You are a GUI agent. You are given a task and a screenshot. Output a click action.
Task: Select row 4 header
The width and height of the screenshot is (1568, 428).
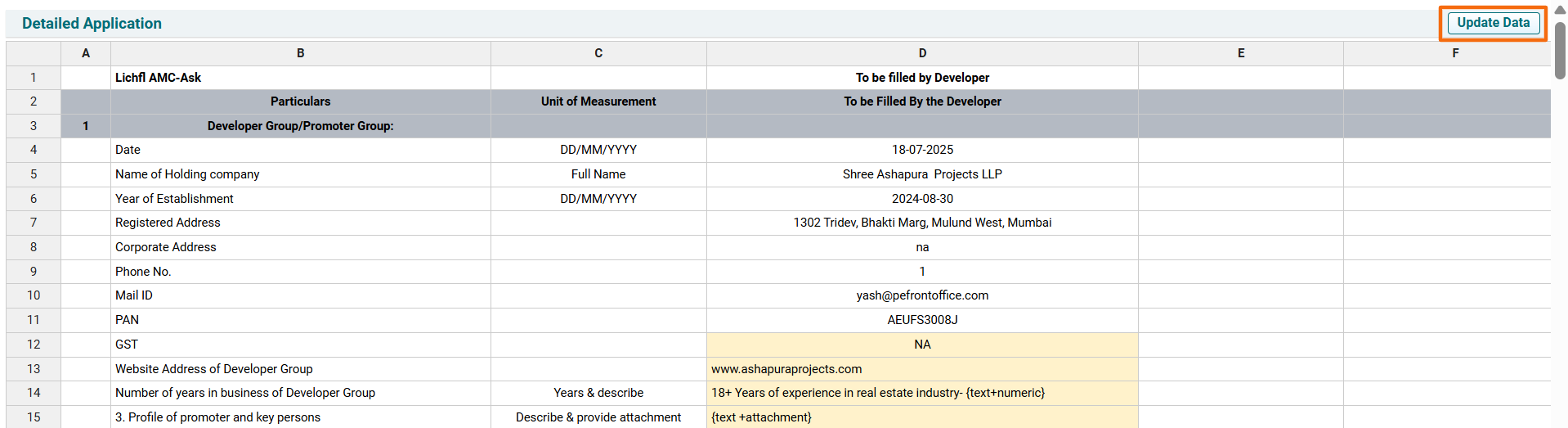coord(34,150)
